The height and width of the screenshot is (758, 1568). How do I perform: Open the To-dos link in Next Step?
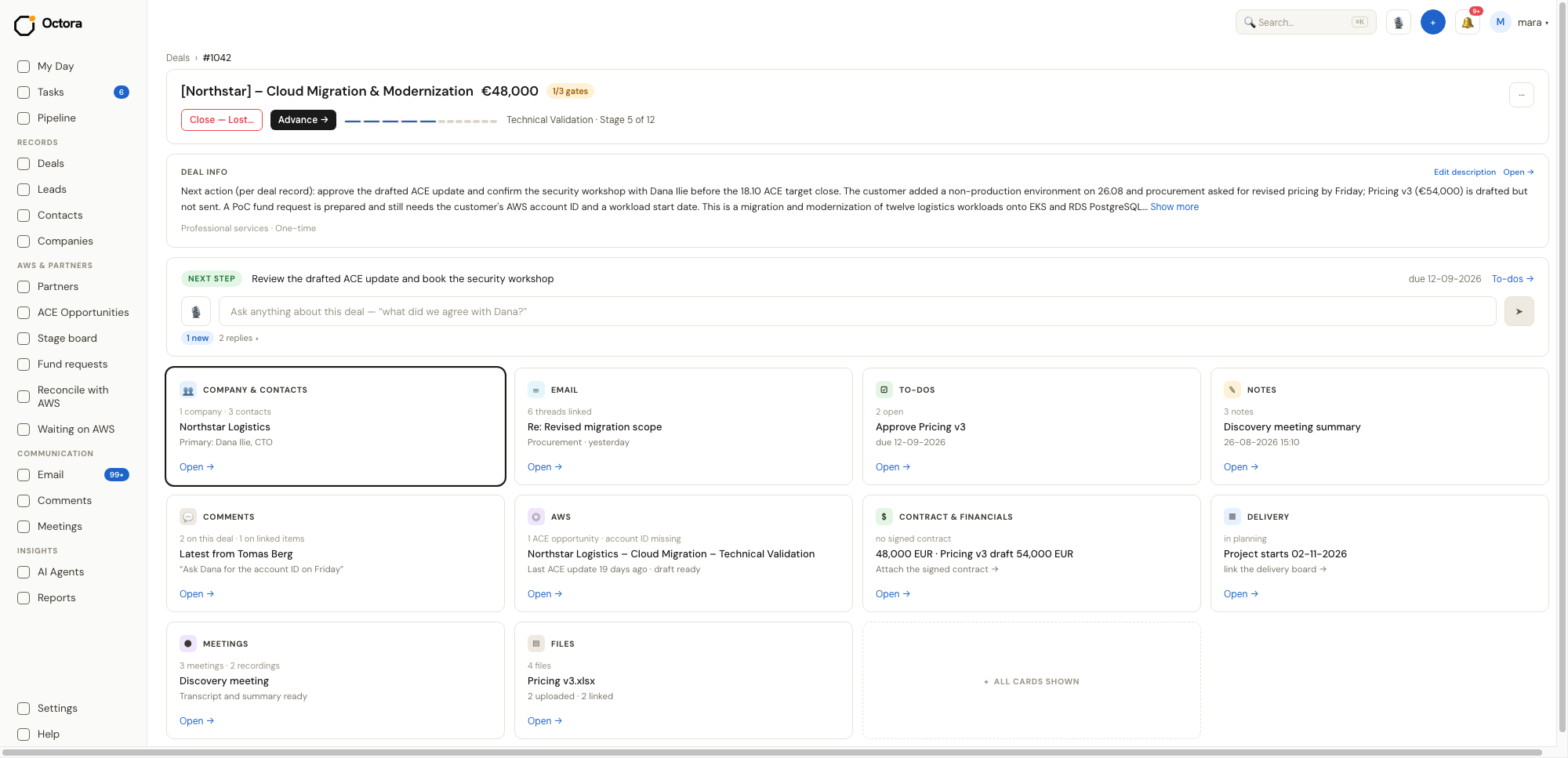pos(1512,279)
